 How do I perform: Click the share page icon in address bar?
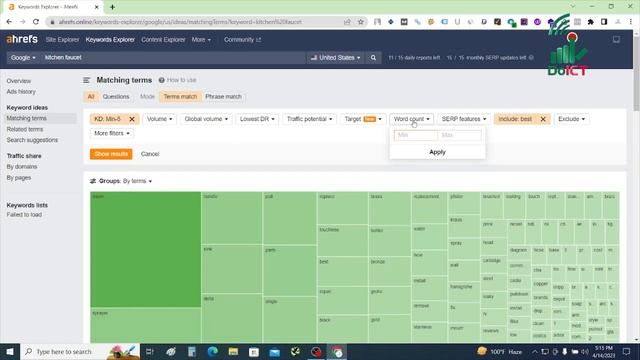point(347,22)
